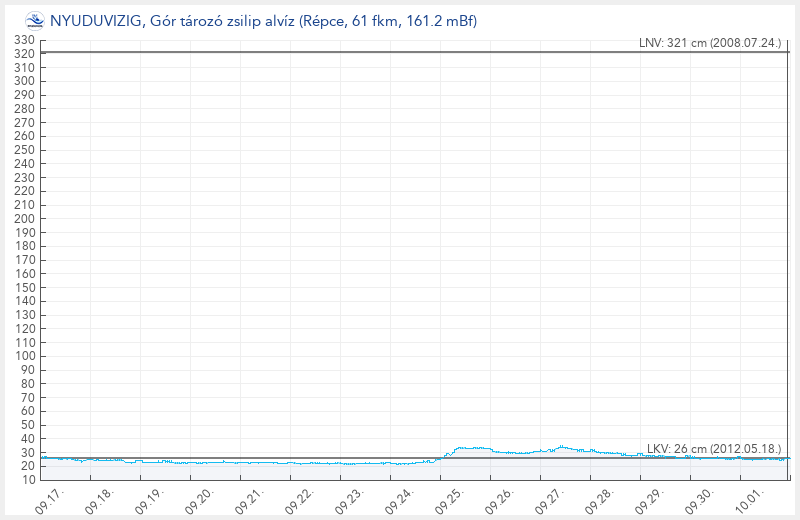Select the 09.18. date label
Screen dimensions: 800x520
(x=99, y=499)
